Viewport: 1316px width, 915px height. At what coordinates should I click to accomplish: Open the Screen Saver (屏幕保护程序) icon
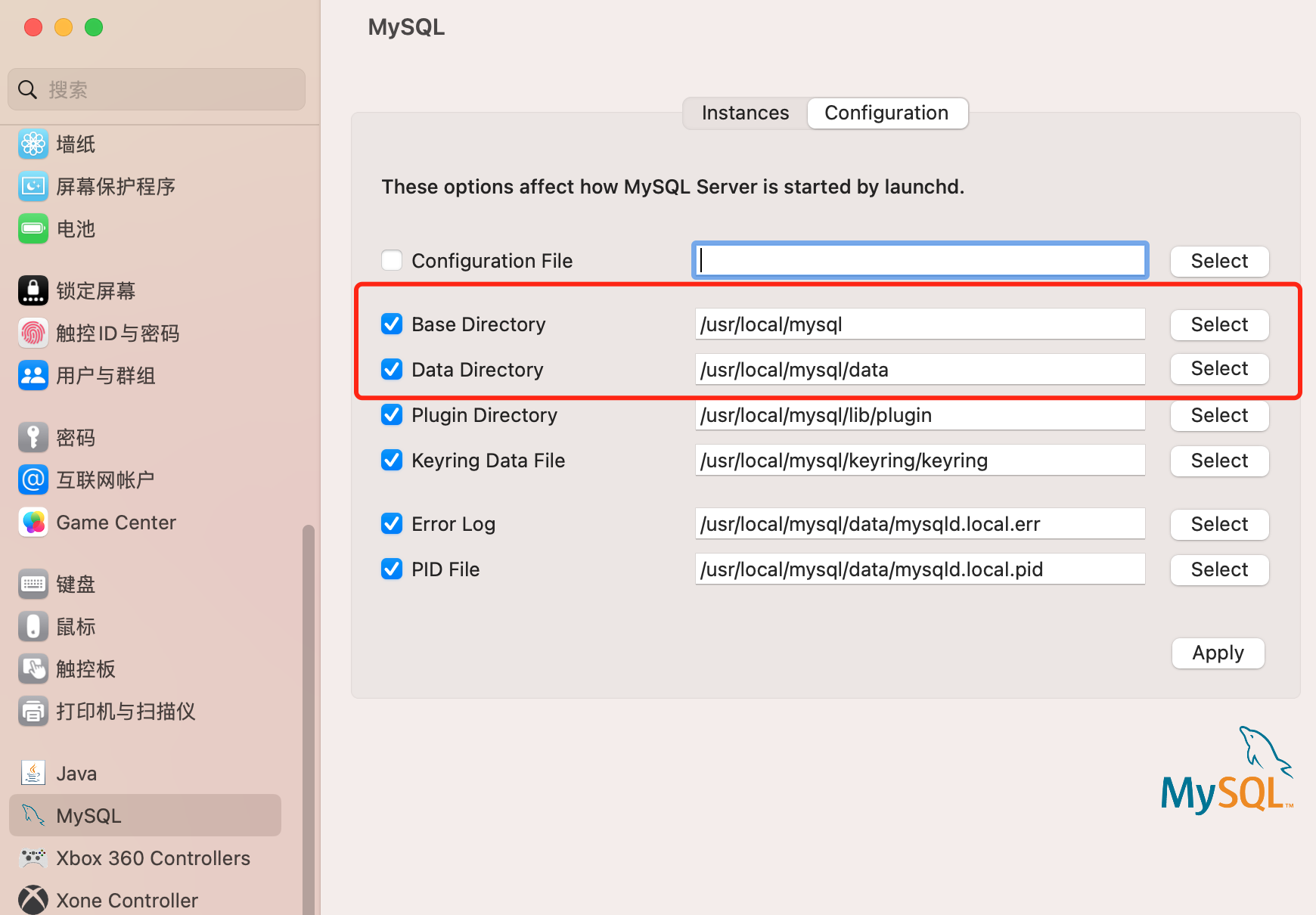pyautogui.click(x=33, y=186)
